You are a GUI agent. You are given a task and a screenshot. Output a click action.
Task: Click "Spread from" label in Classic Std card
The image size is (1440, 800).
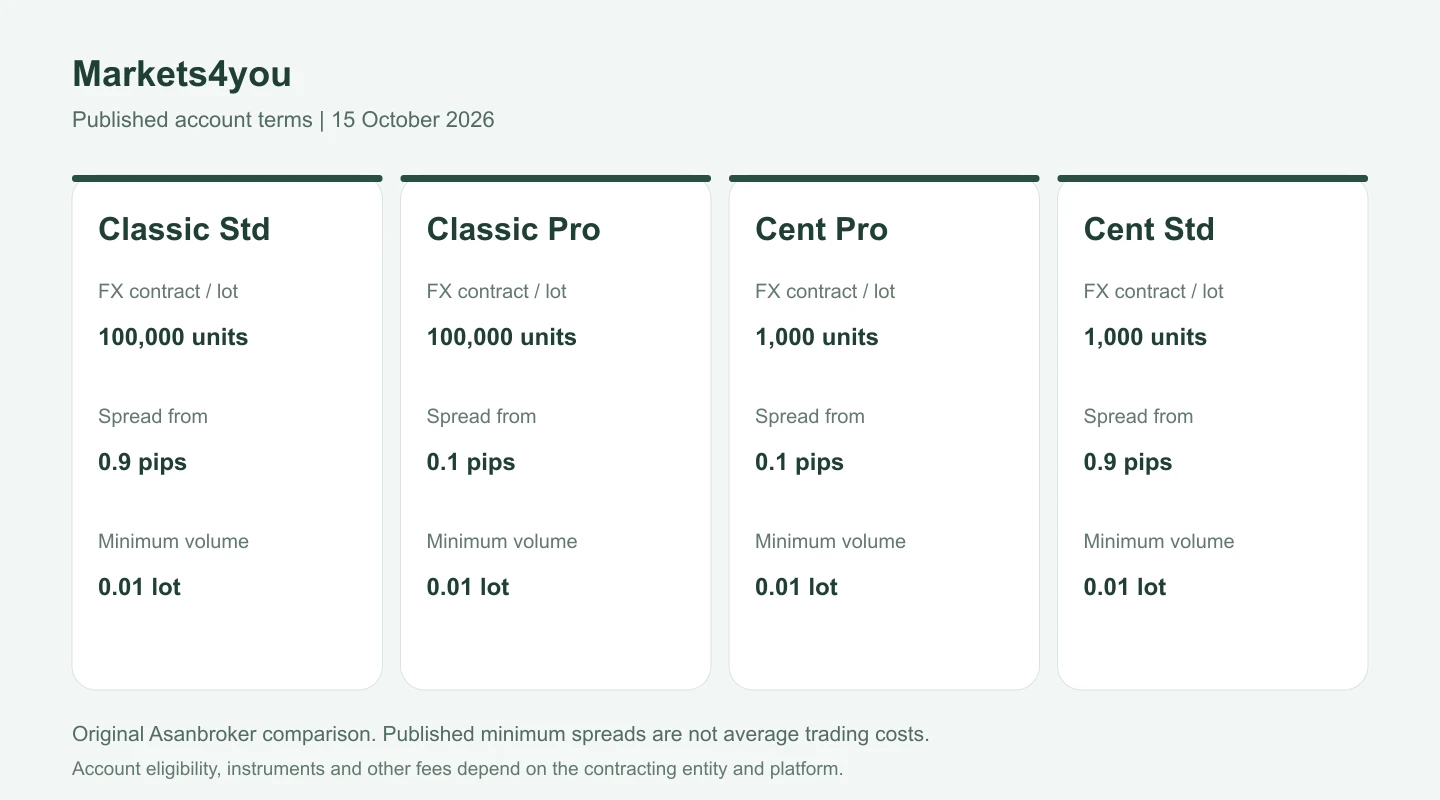[x=153, y=417]
